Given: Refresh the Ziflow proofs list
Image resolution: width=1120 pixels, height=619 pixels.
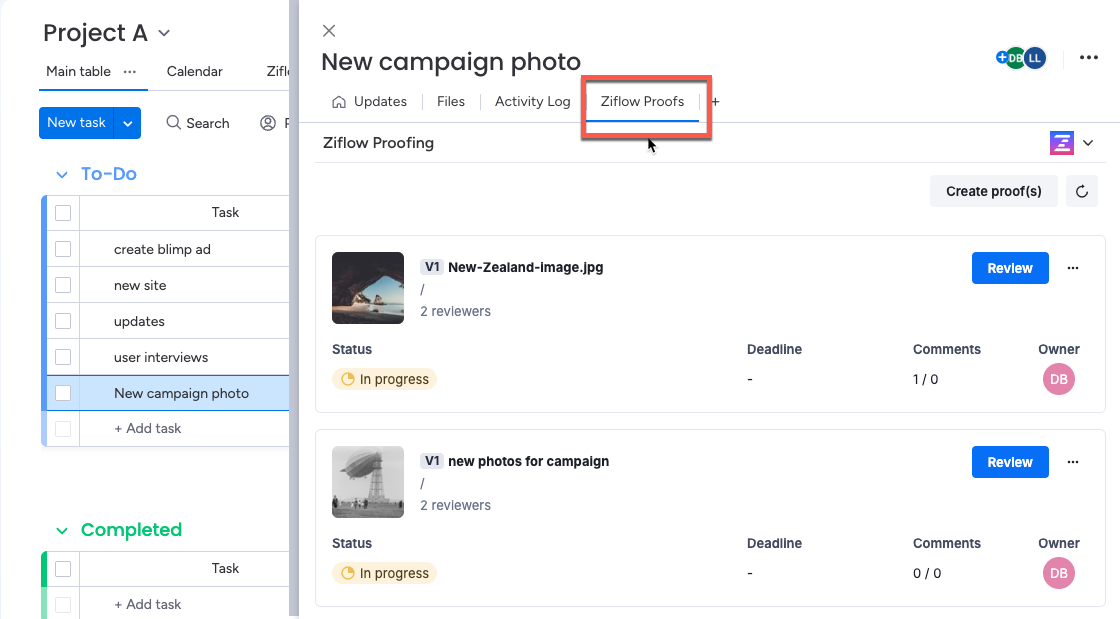Looking at the screenshot, I should [1081, 191].
